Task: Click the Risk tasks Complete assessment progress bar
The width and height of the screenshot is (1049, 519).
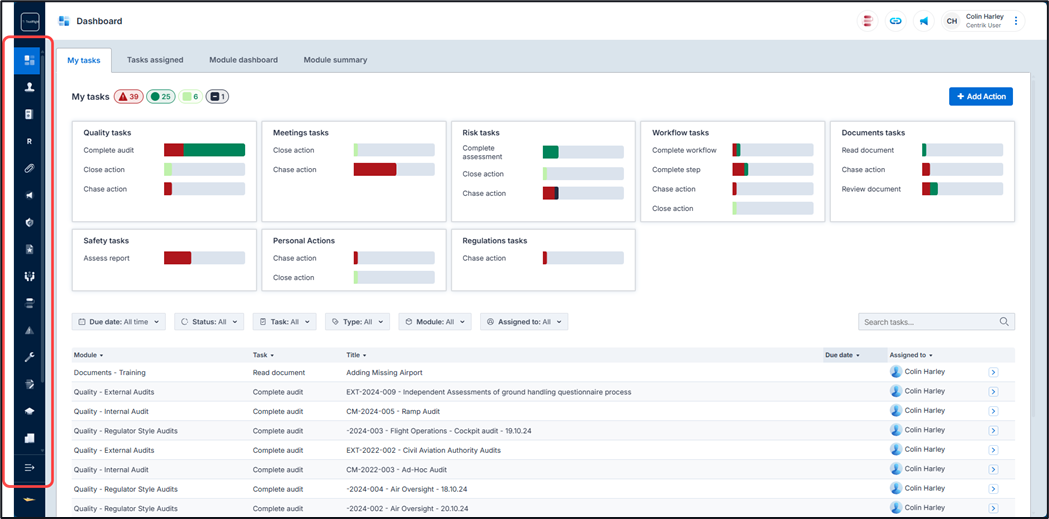Action: coord(583,152)
